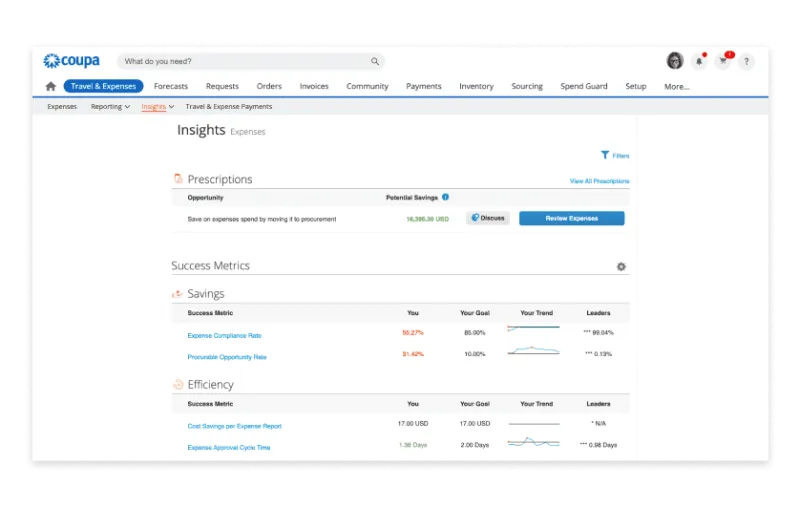Open the Forecasts tab
Screen dimensions: 800x507
click(x=171, y=86)
